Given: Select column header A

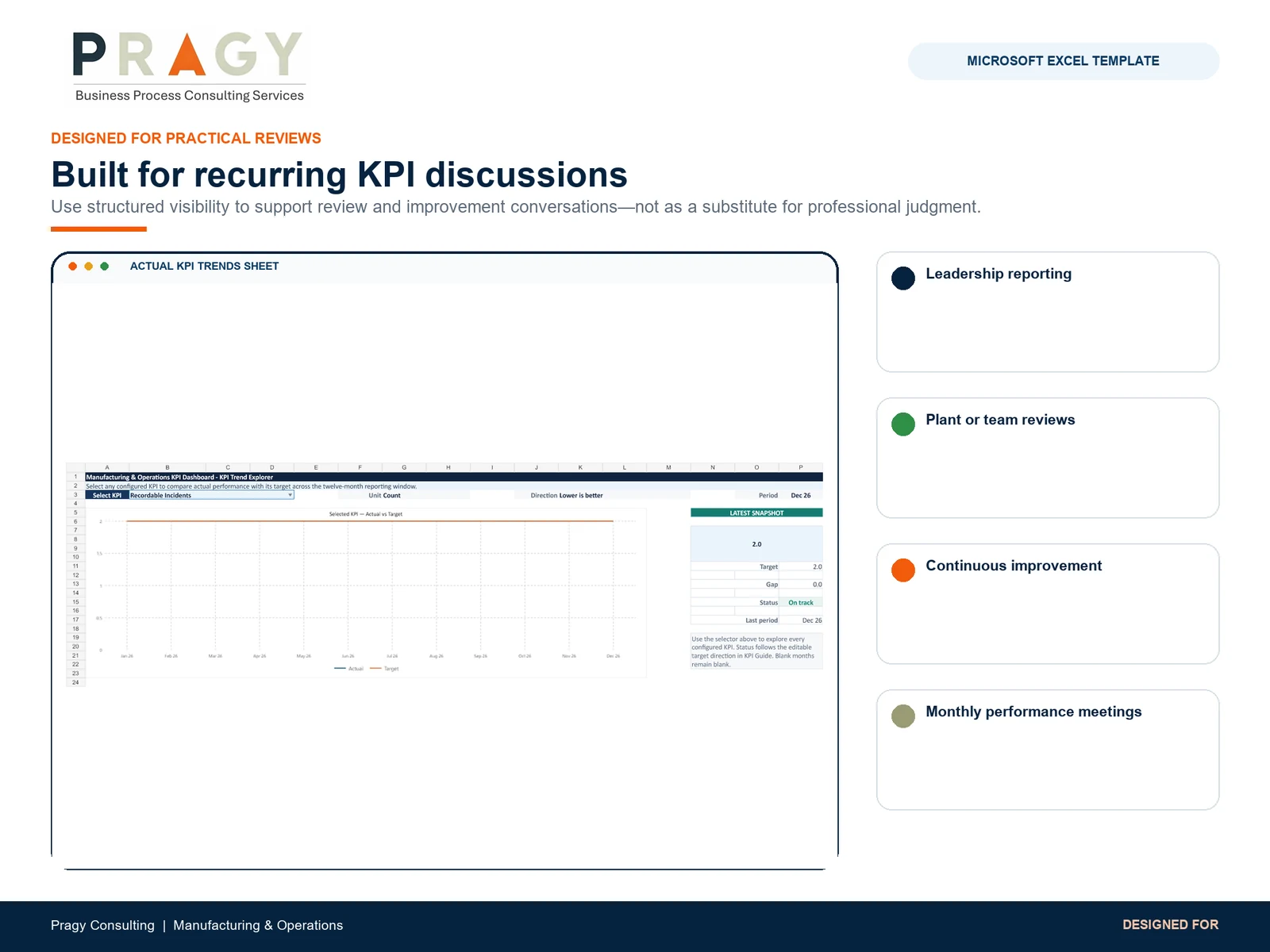Looking at the screenshot, I should 107,467.
